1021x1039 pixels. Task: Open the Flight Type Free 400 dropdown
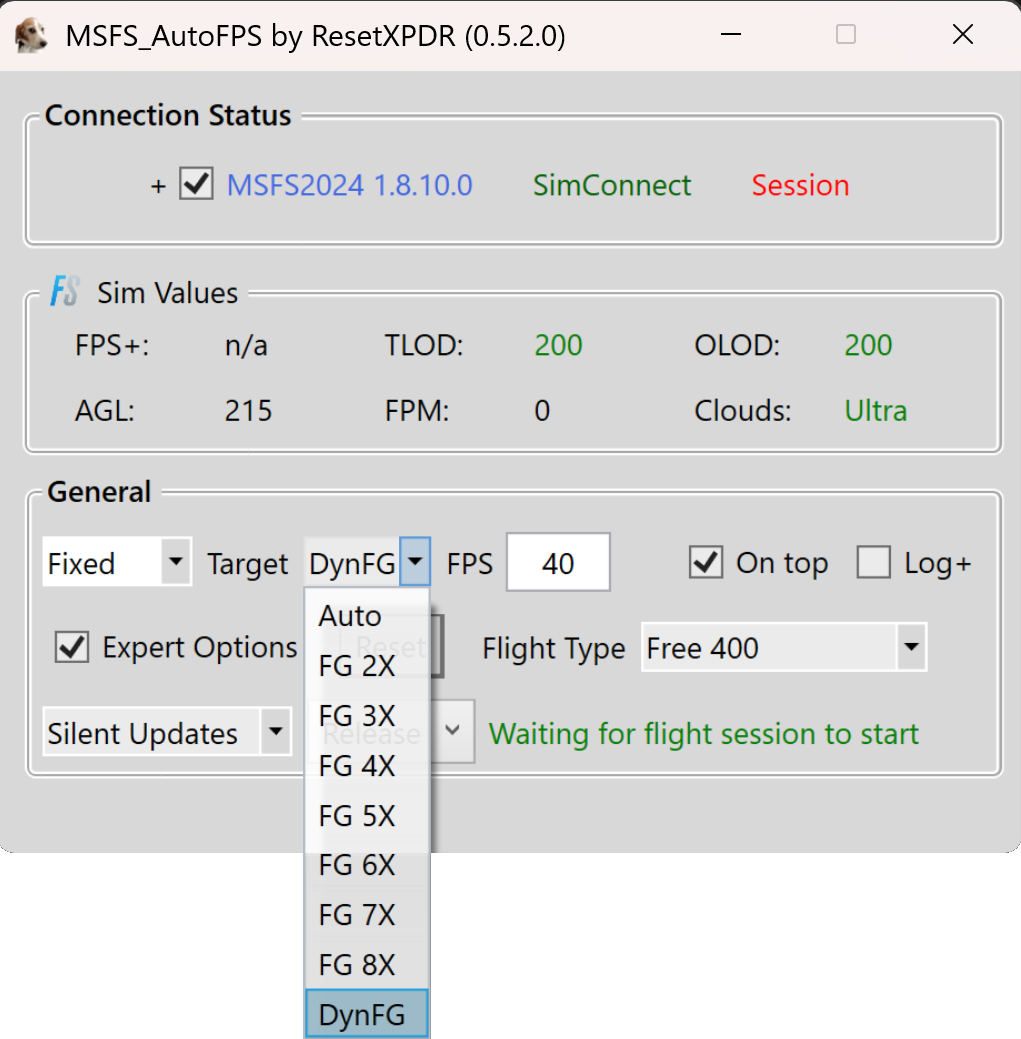coord(784,647)
